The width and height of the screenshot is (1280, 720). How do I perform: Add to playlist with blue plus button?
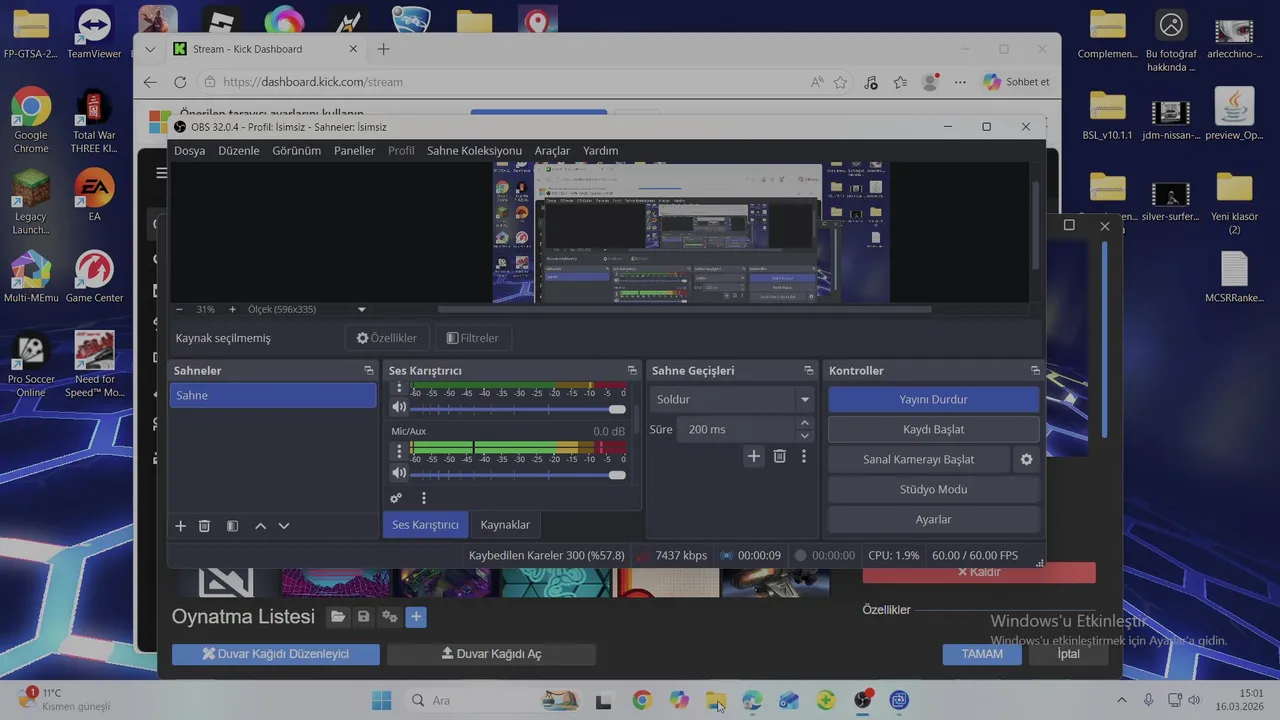point(416,617)
